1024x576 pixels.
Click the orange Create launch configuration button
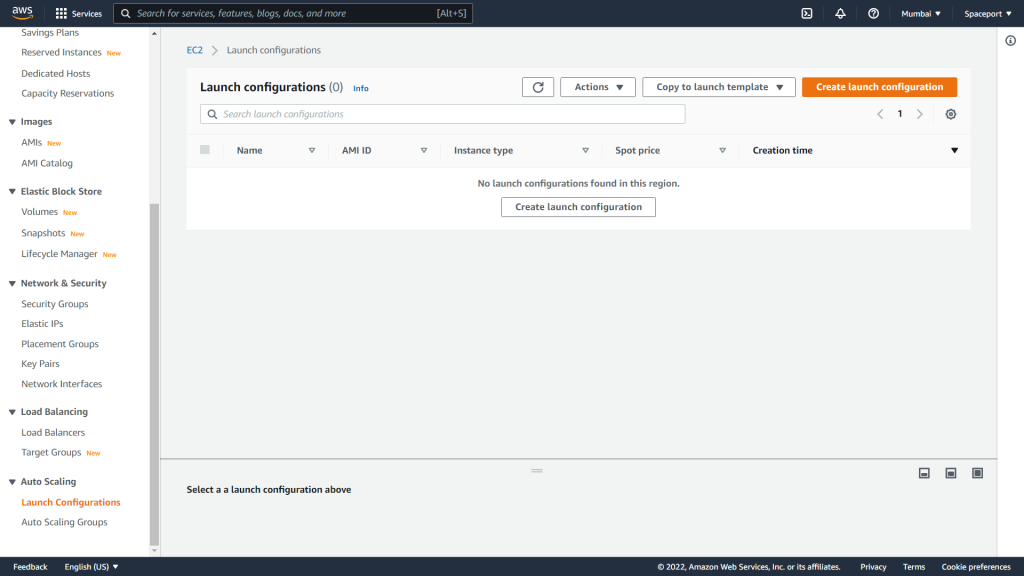[x=880, y=87]
